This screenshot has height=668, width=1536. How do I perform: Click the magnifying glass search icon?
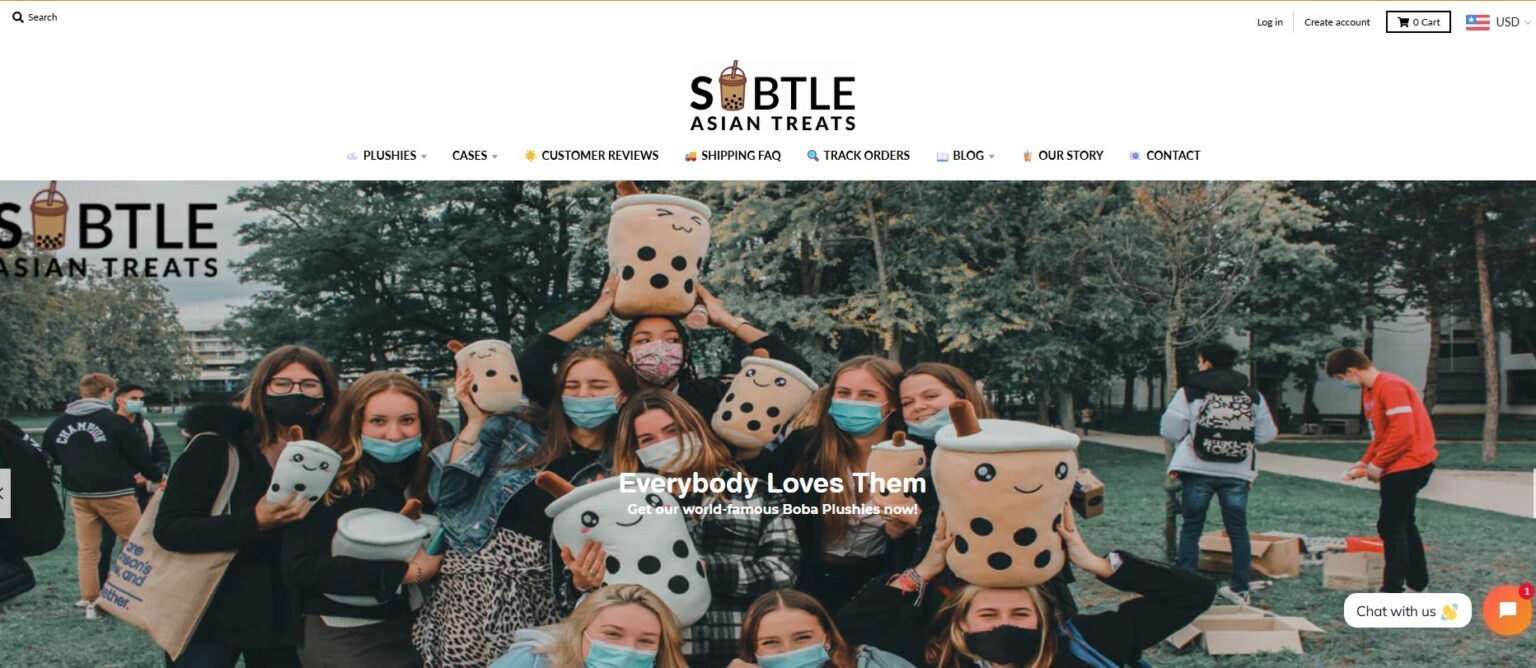coord(18,17)
